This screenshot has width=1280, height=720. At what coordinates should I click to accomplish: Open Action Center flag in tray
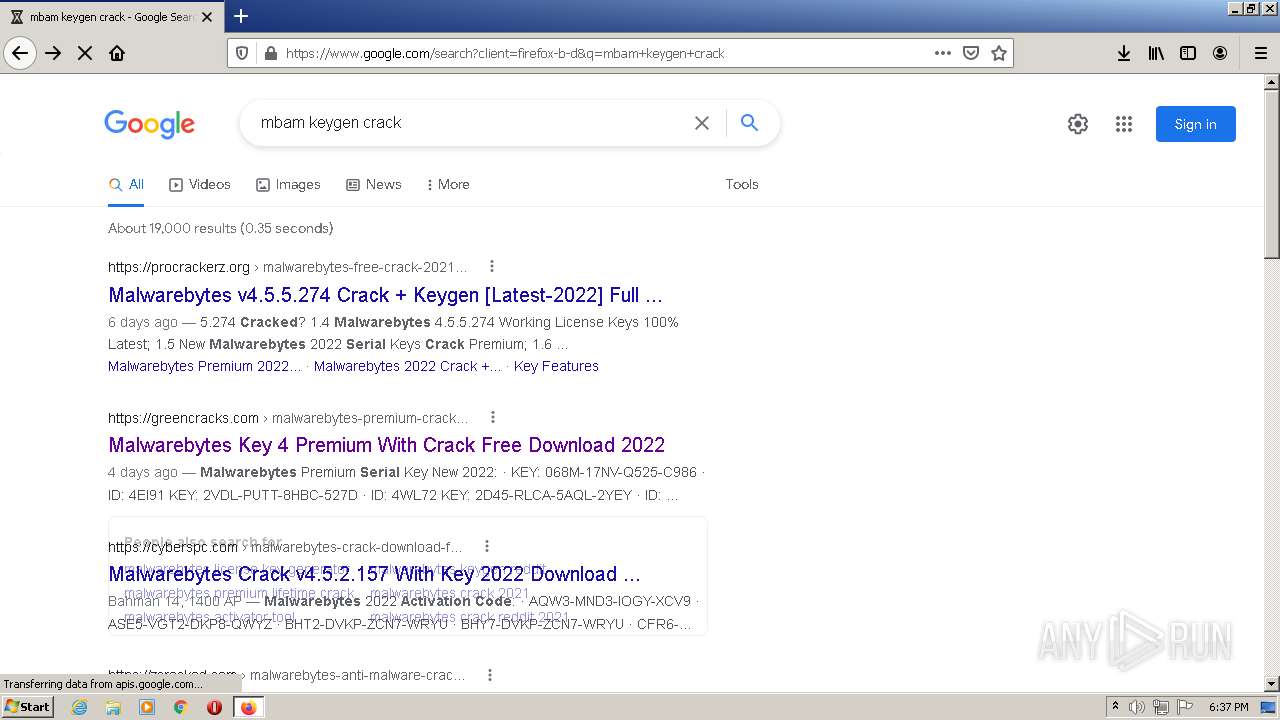1185,707
